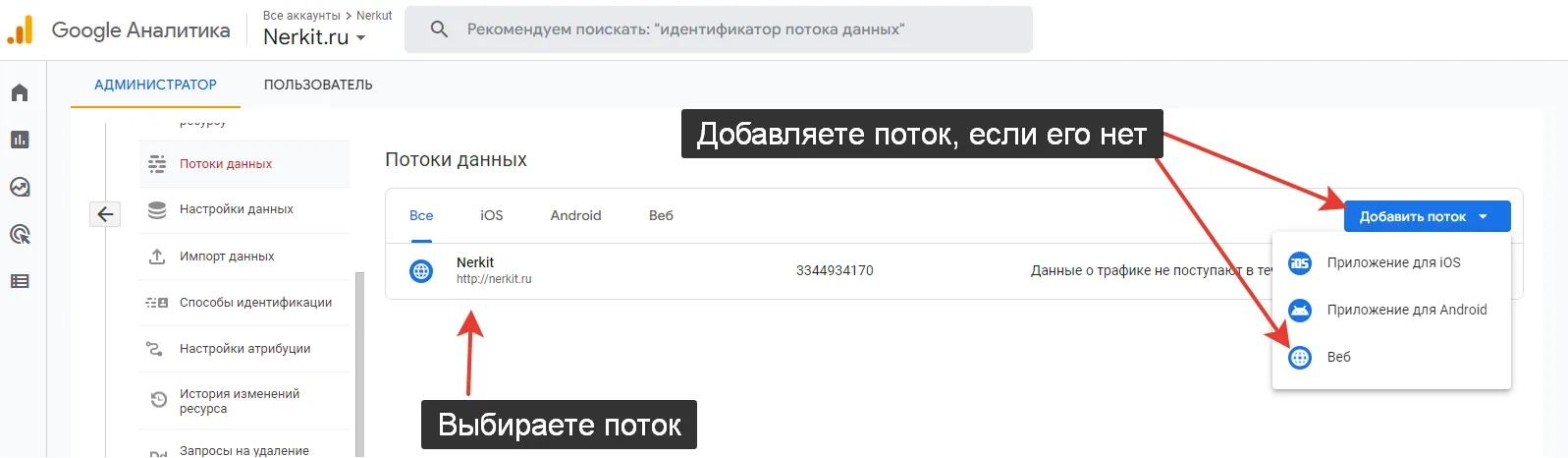Click the Nerkut breadcrumb
This screenshot has width=1568, height=458.
pyautogui.click(x=374, y=16)
